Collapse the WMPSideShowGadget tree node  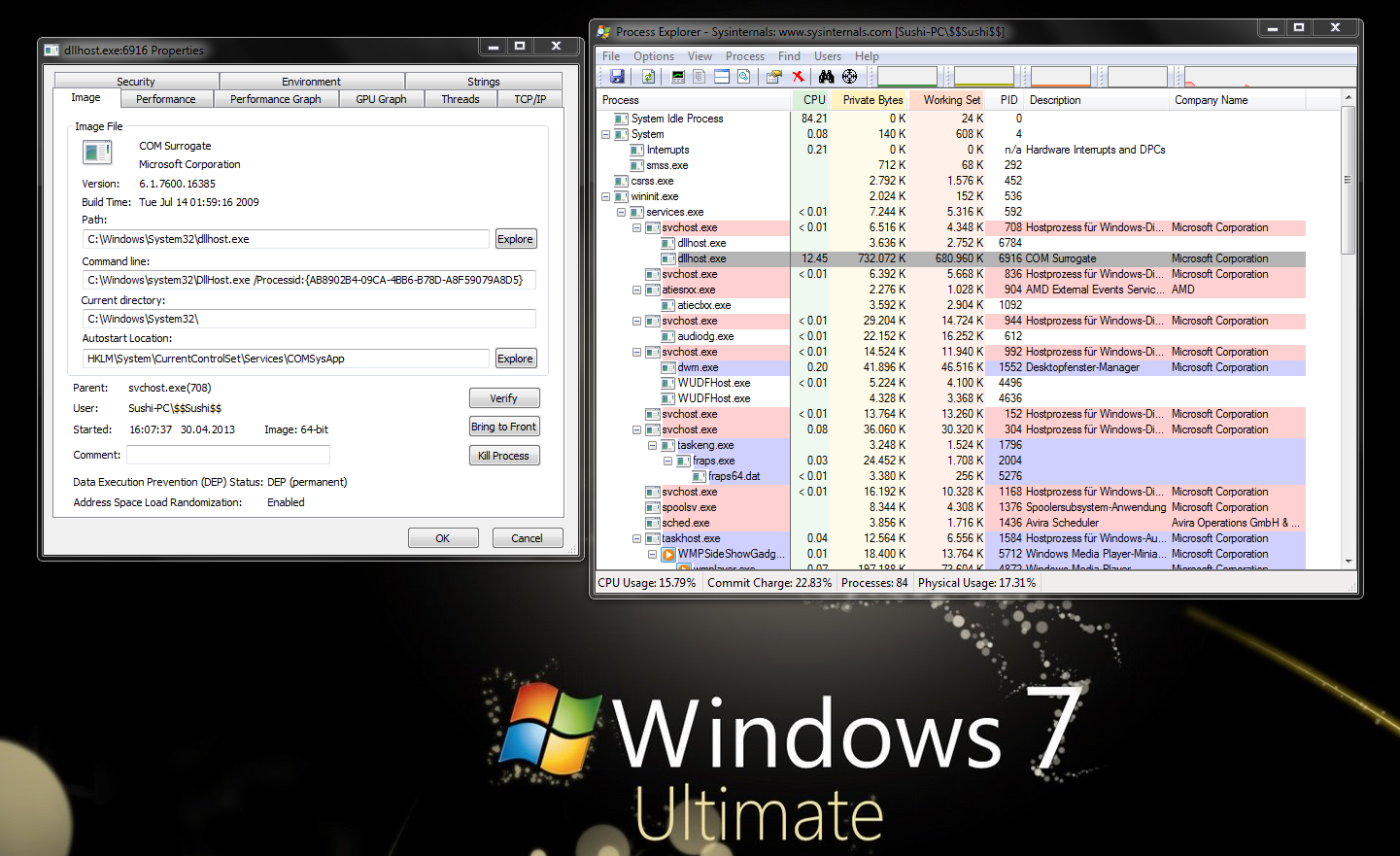pyautogui.click(x=652, y=554)
